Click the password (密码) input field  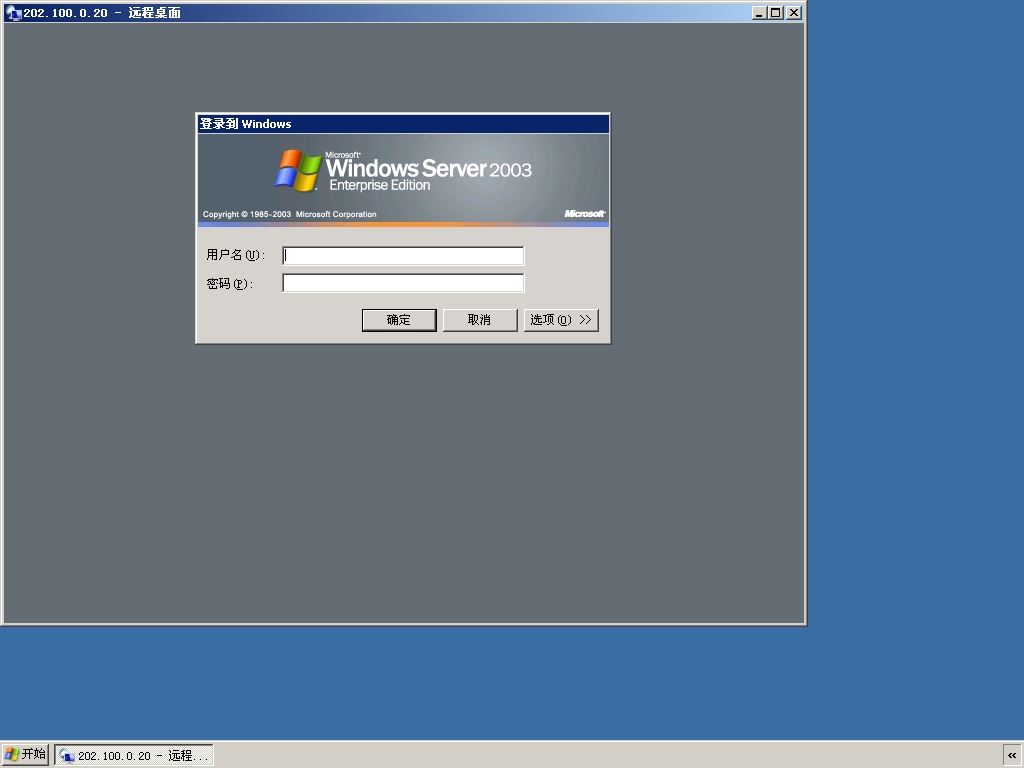pos(403,283)
